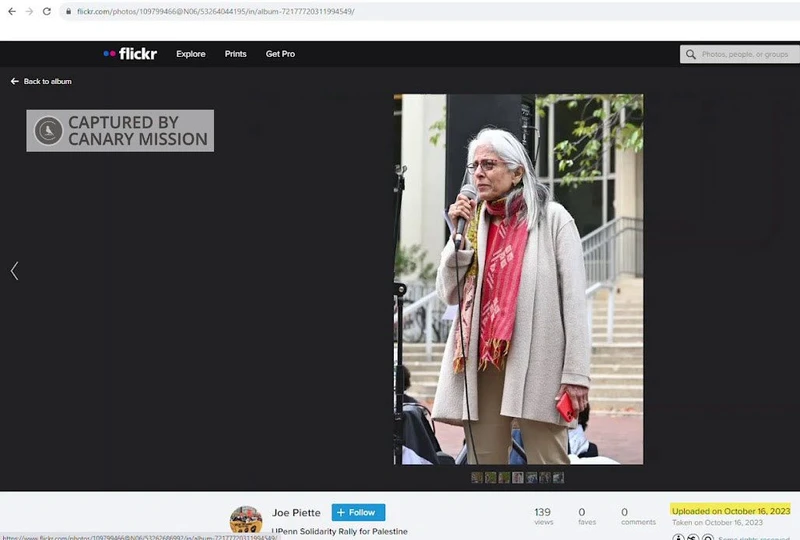The image size is (800, 540).
Task: Click the Get Pro link
Action: [x=280, y=54]
